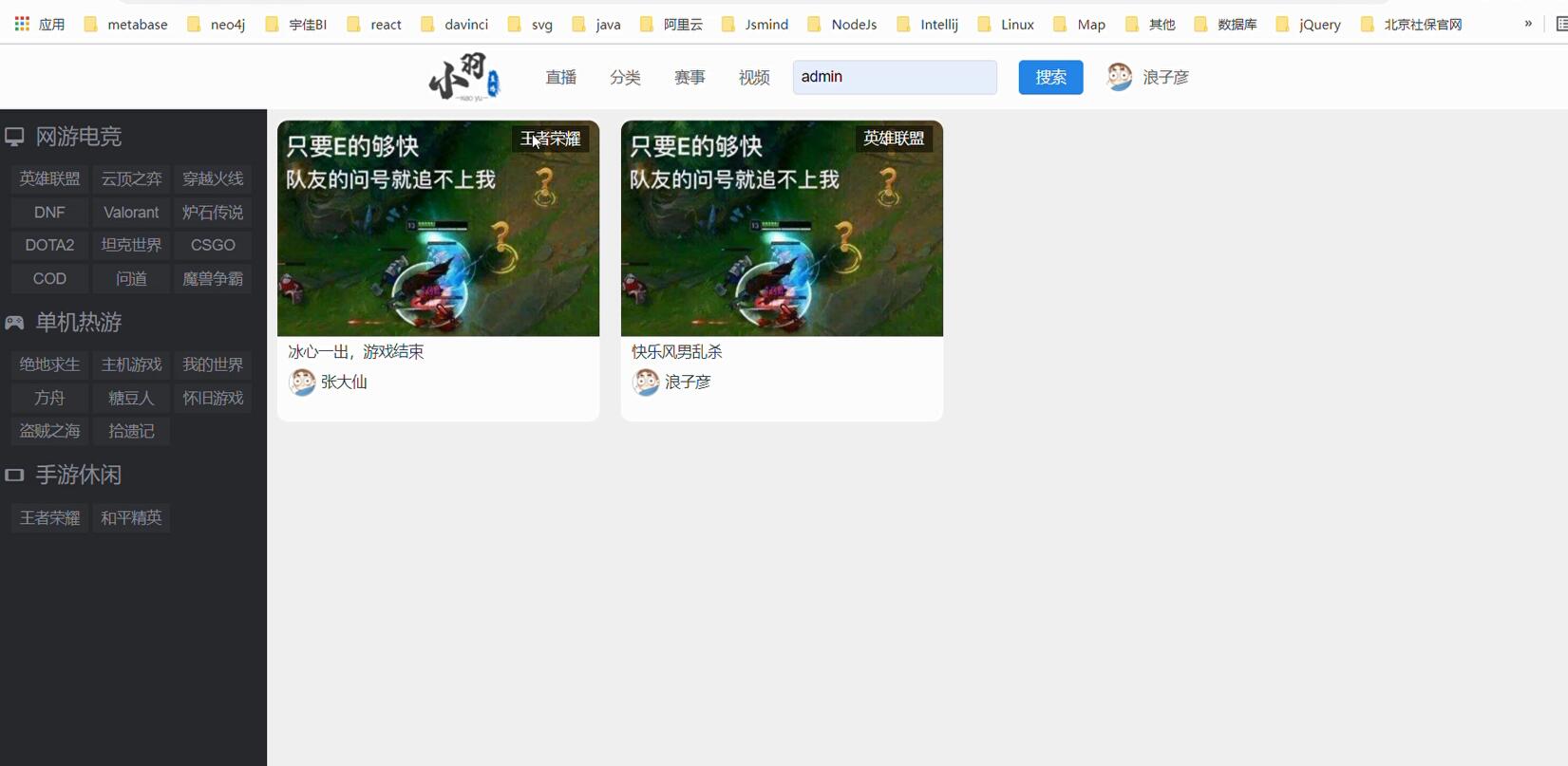Select the 穿越火线 category
Image resolution: width=1568 pixels, height=766 pixels.
[214, 178]
